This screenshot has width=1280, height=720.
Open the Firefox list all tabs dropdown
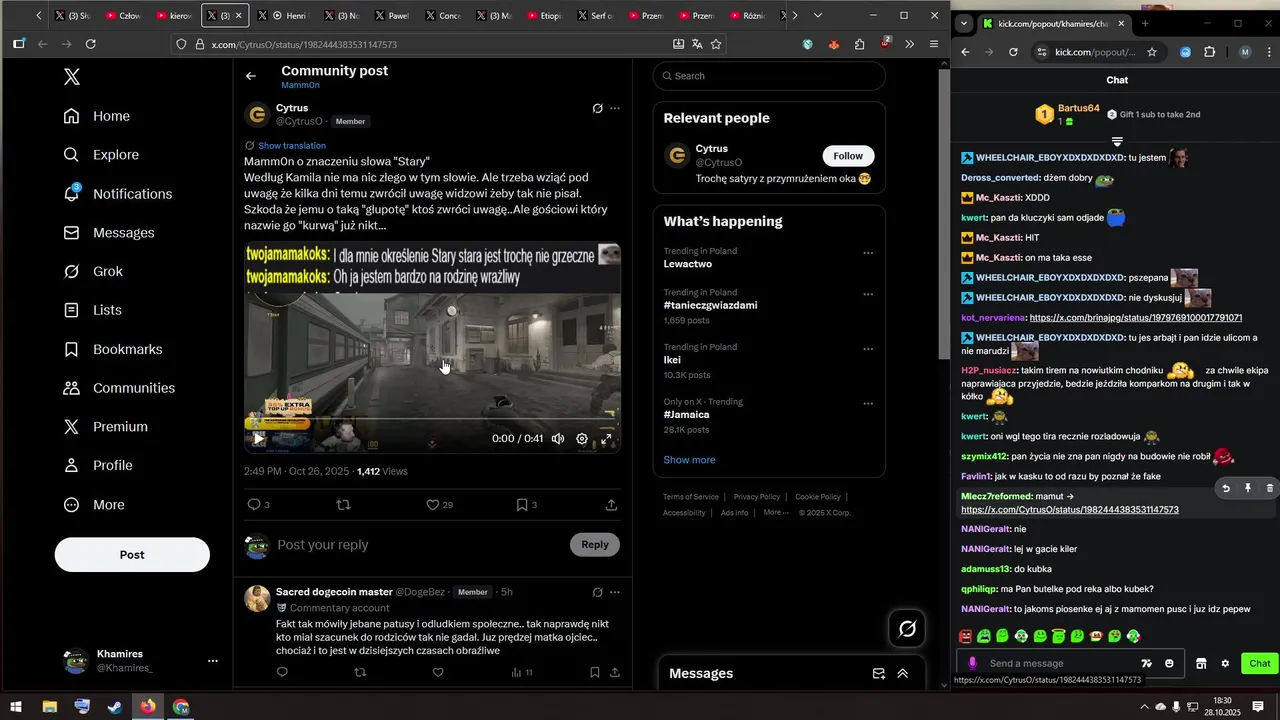(818, 16)
